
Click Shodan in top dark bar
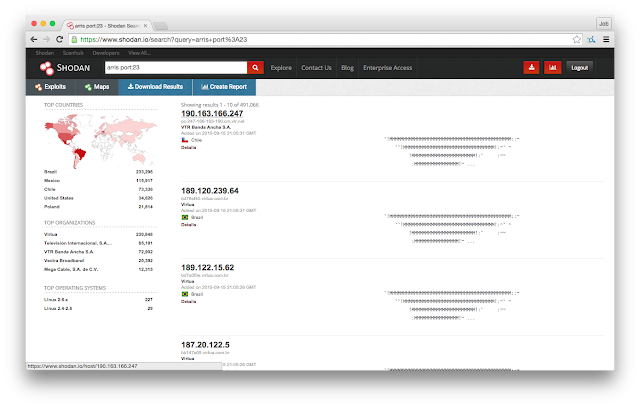coord(44,53)
